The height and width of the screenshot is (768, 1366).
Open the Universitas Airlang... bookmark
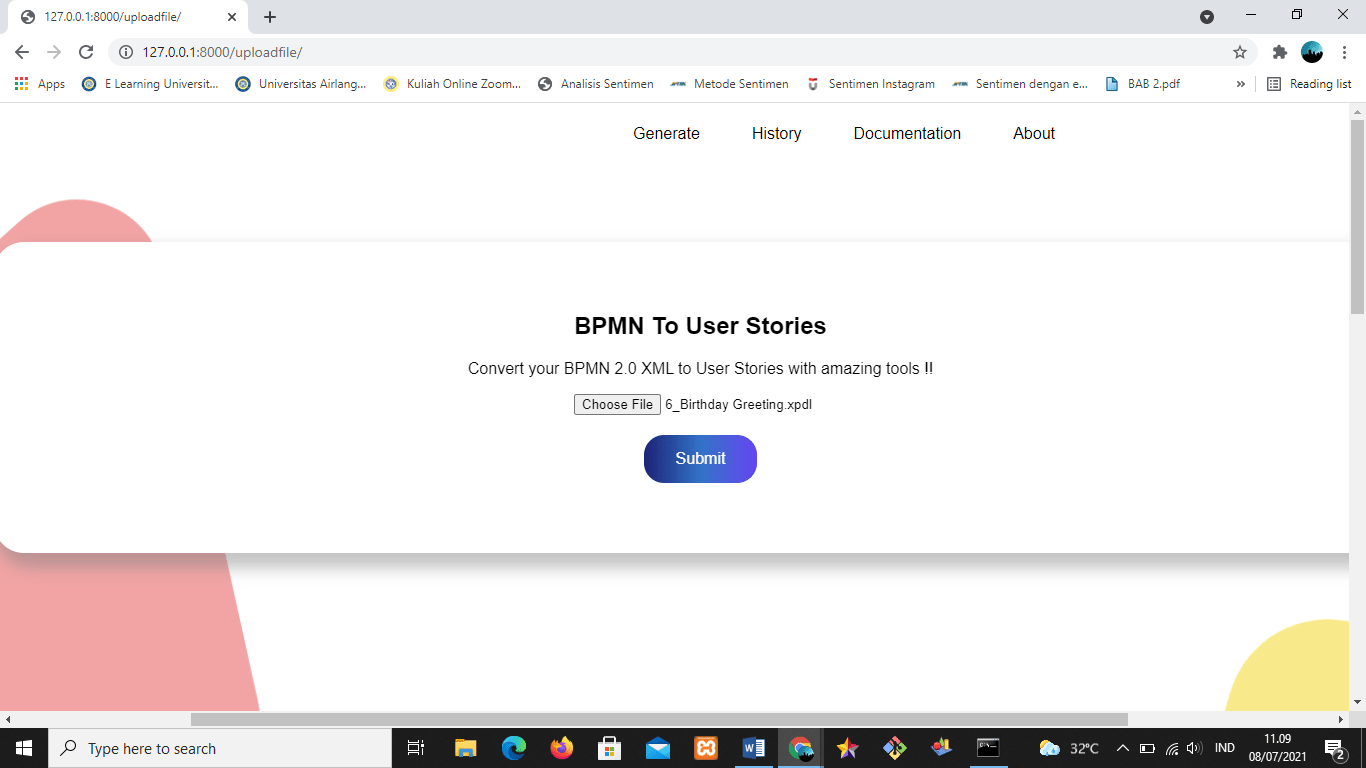point(301,84)
